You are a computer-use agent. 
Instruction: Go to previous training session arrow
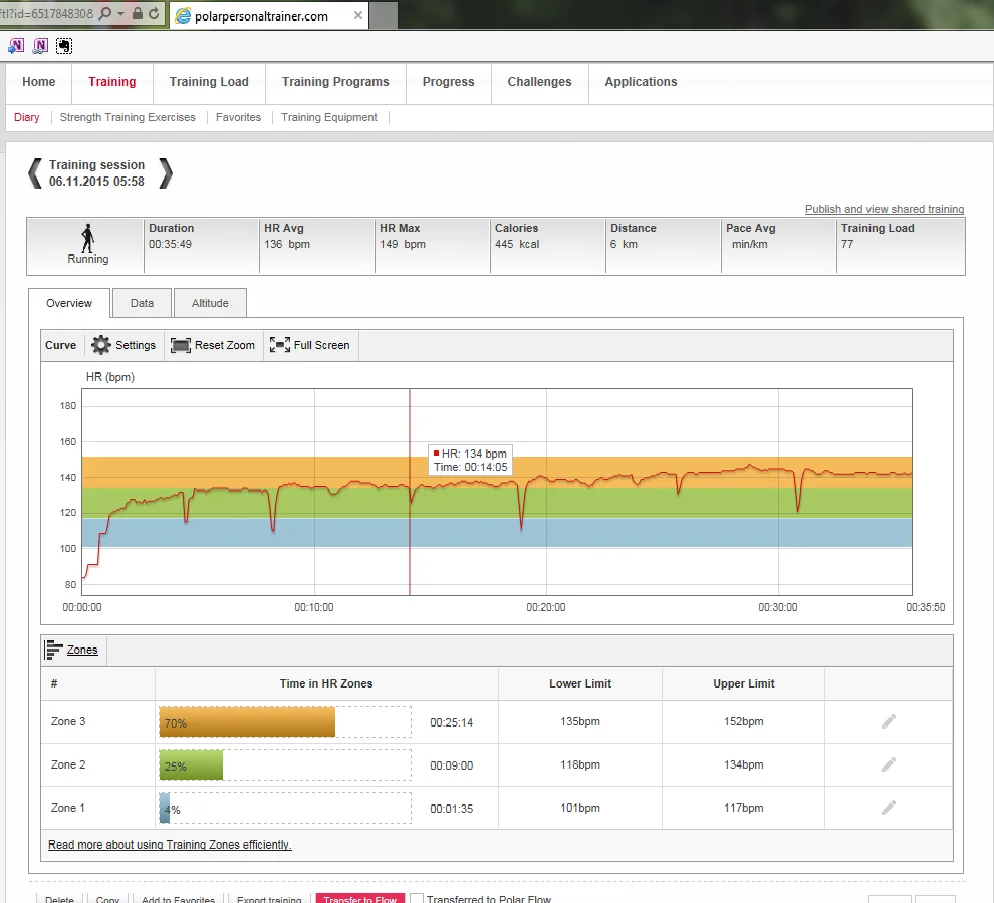(35, 173)
